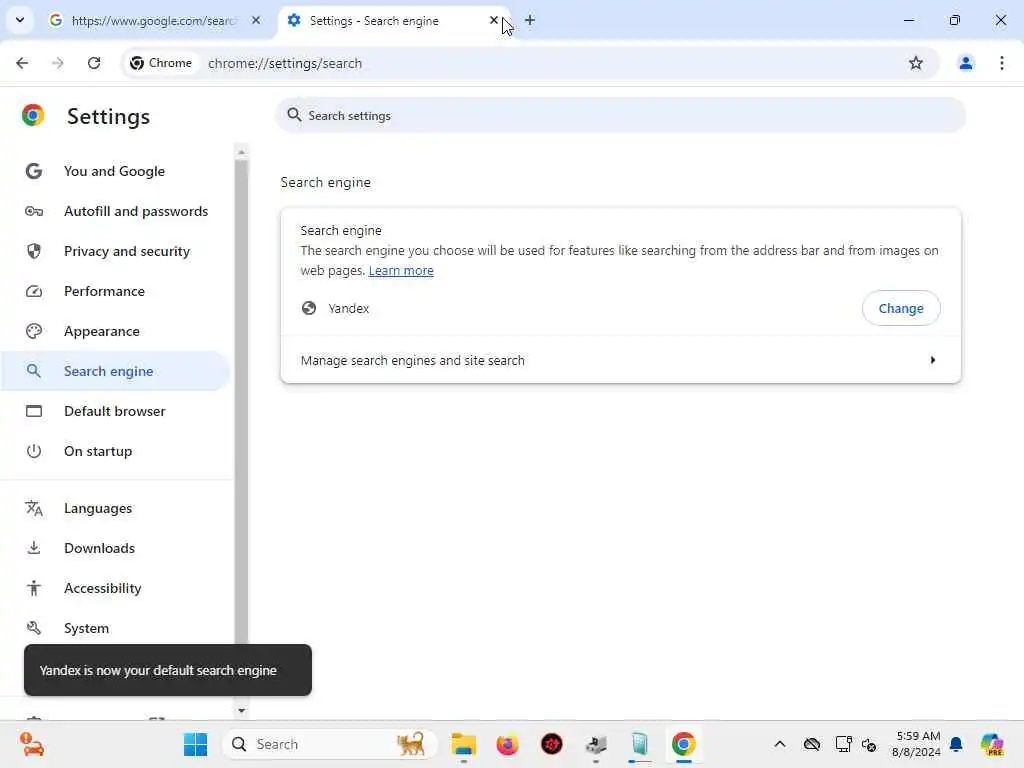Open the Chrome profile avatar

point(965,63)
